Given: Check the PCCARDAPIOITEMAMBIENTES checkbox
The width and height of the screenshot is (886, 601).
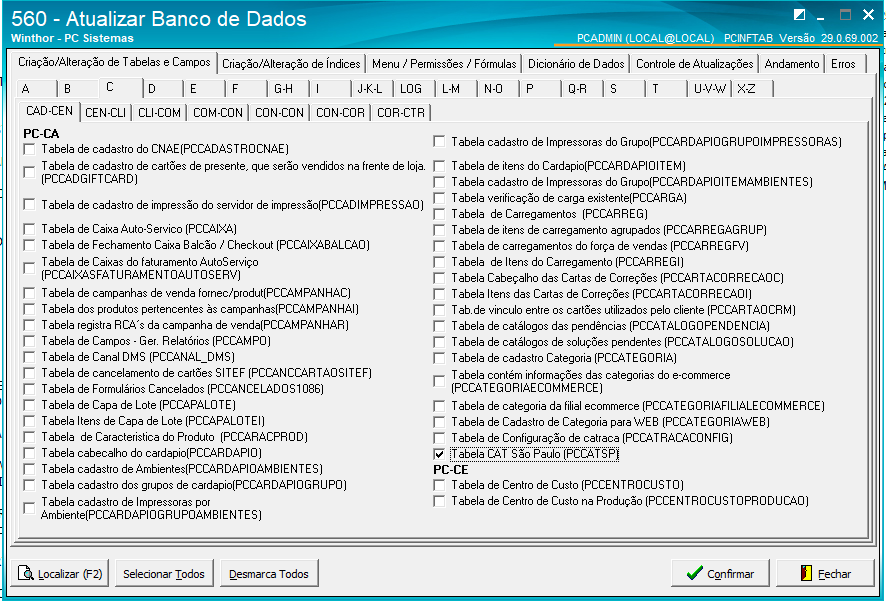Looking at the screenshot, I should pos(439,182).
